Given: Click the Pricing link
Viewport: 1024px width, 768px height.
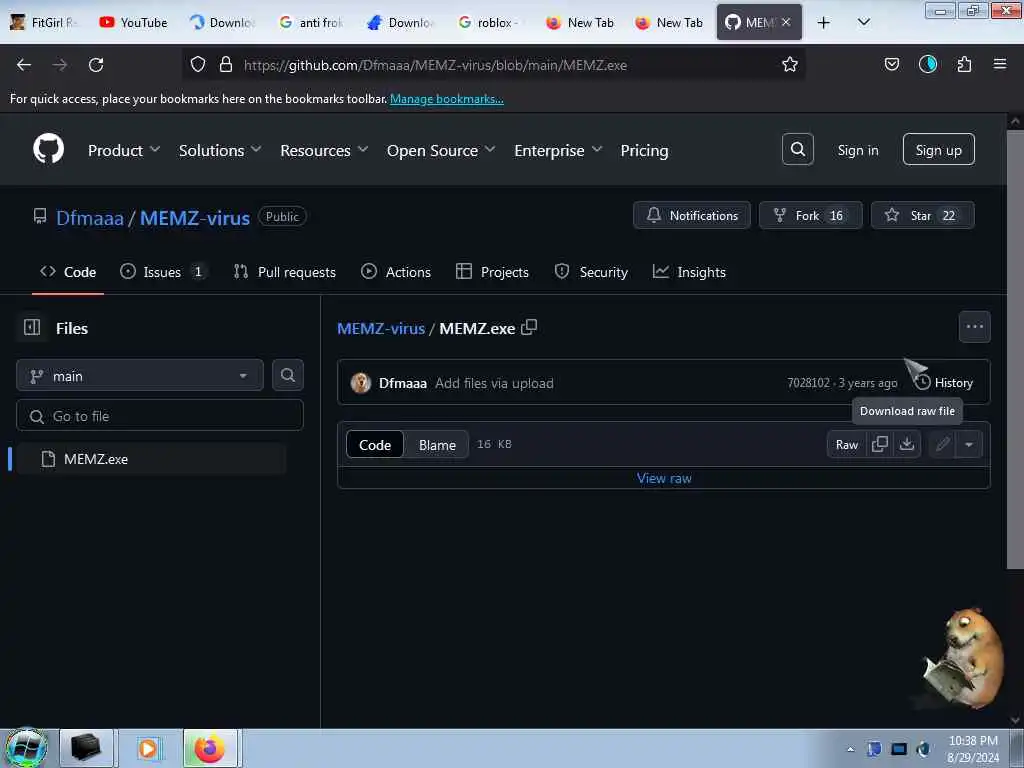Looking at the screenshot, I should [x=644, y=150].
